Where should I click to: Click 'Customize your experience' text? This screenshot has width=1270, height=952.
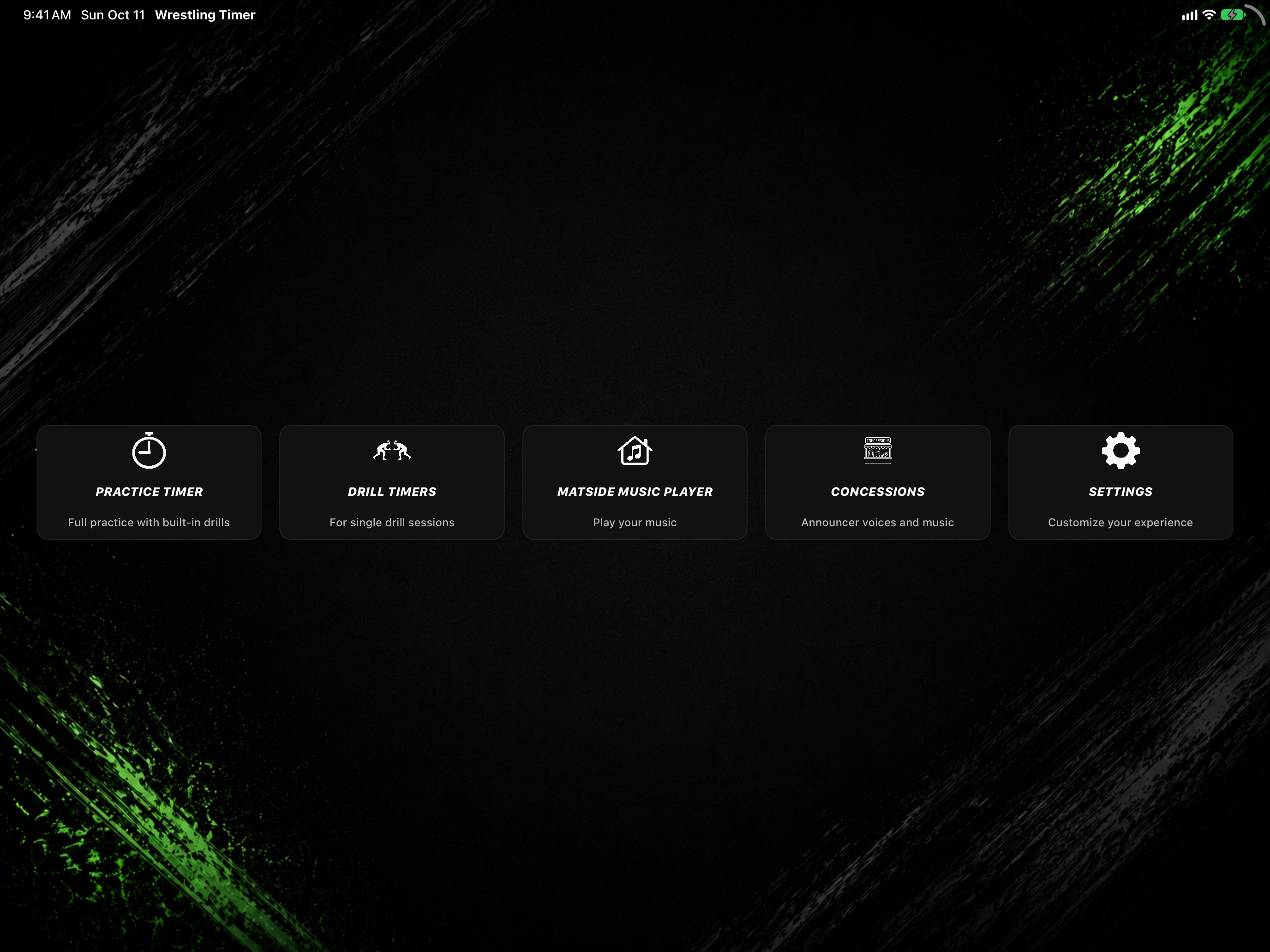(1120, 522)
